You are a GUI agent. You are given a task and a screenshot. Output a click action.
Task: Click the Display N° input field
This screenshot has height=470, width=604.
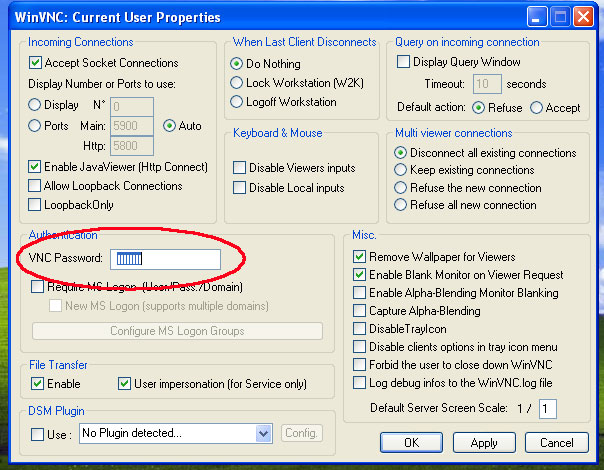pyautogui.click(x=132, y=106)
